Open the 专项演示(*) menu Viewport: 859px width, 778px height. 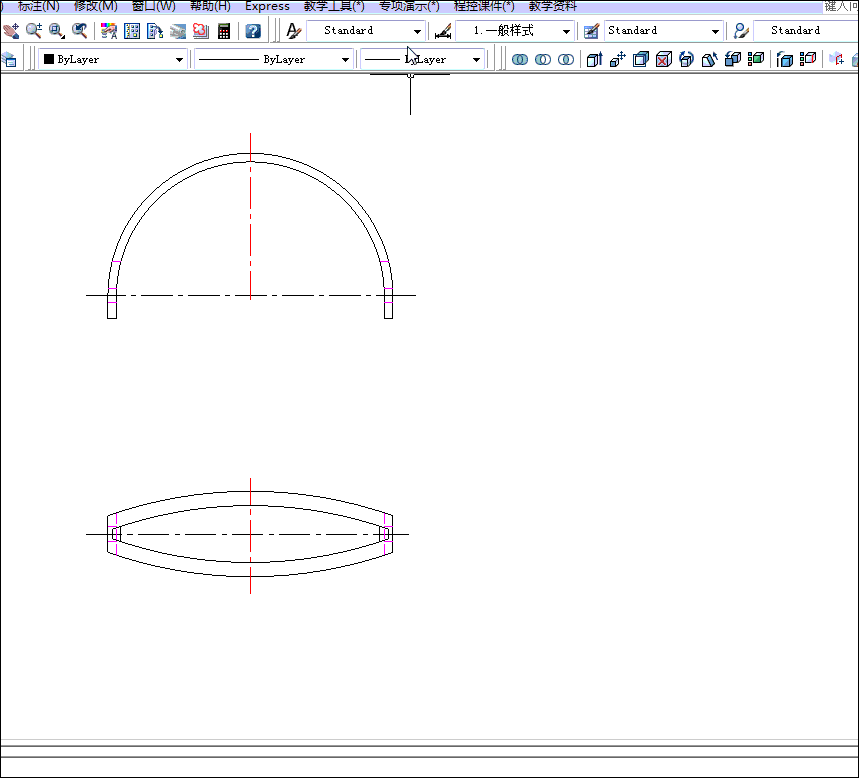click(x=409, y=7)
